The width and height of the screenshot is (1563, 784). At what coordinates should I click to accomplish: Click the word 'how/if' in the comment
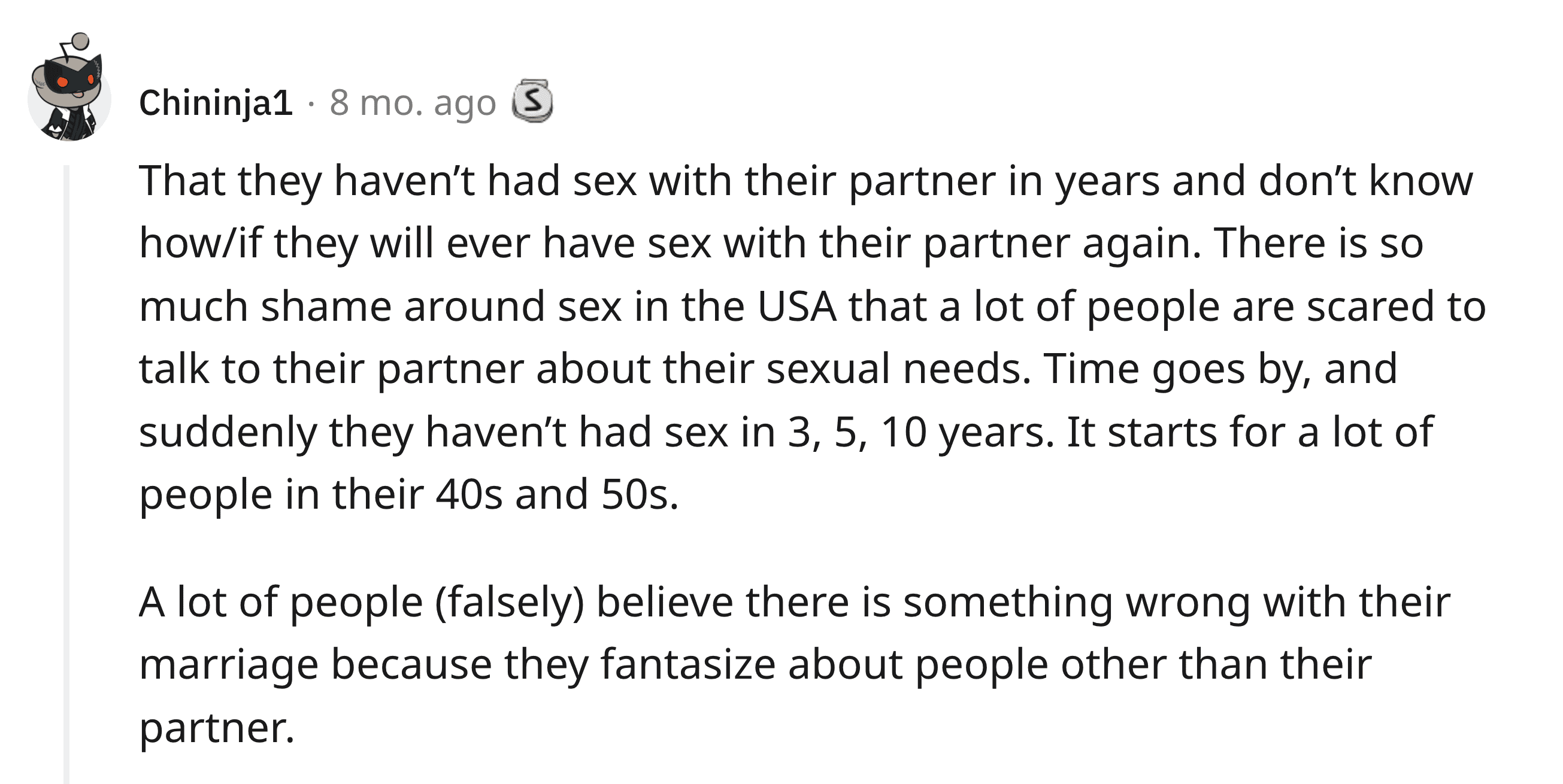(x=199, y=244)
